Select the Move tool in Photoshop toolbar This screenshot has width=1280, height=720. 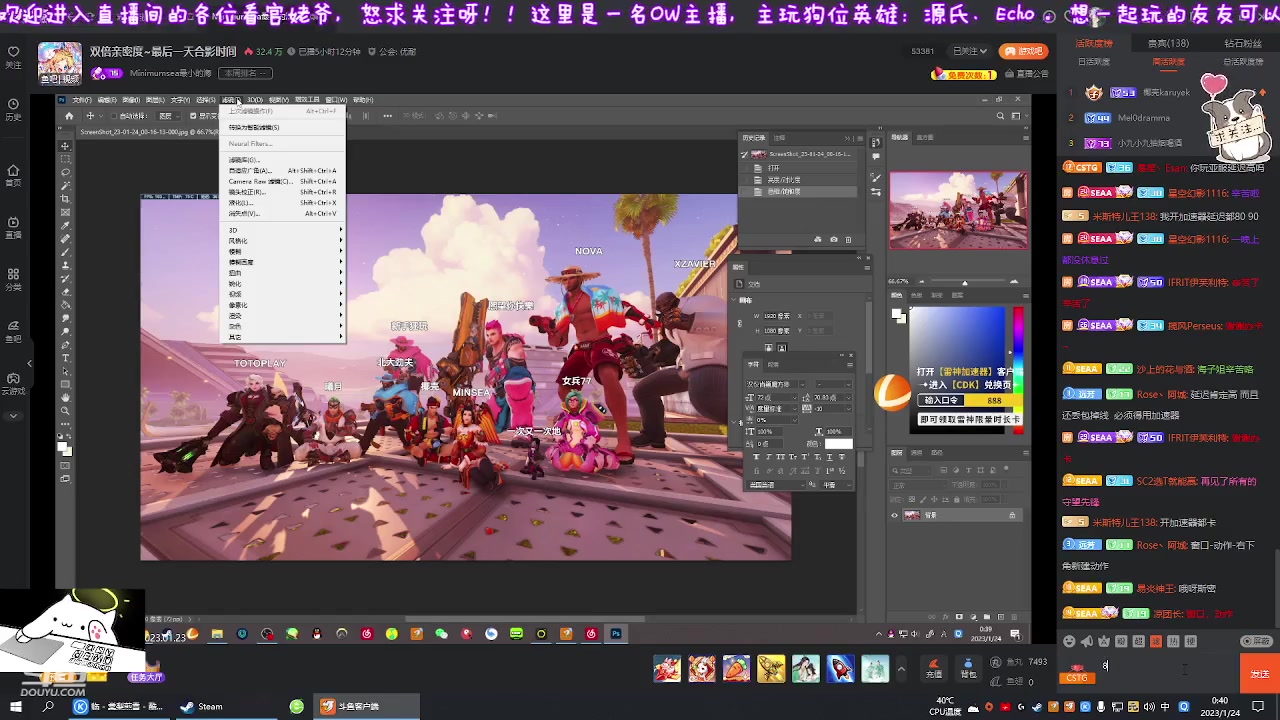[66, 147]
